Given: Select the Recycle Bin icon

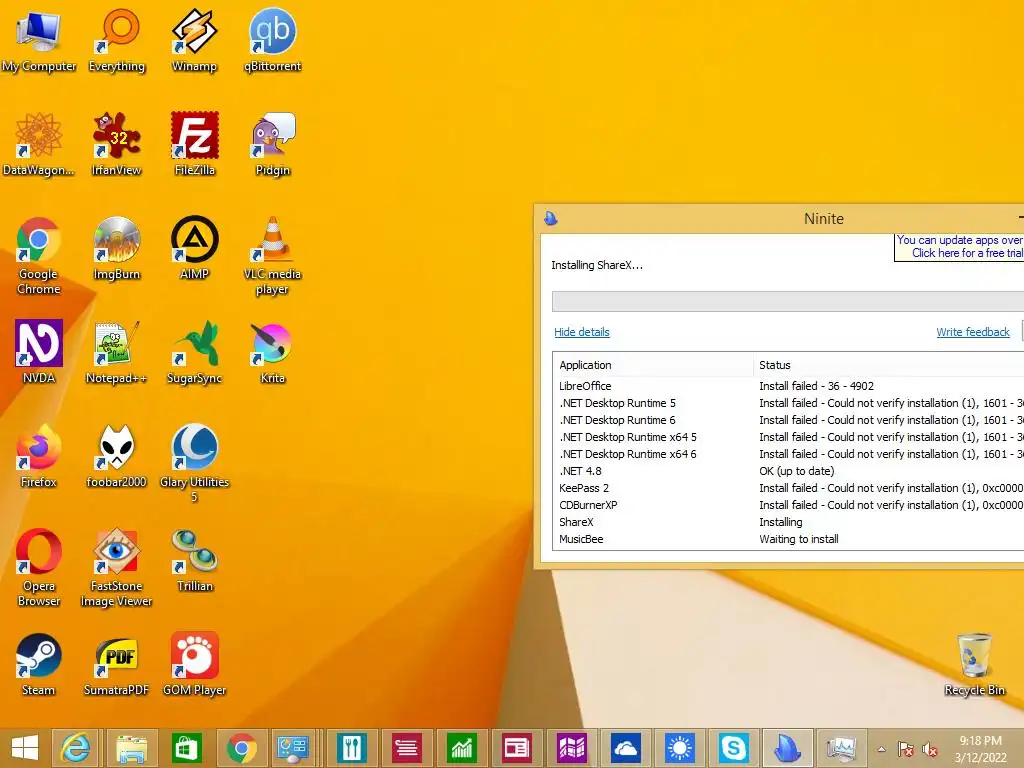Looking at the screenshot, I should [974, 664].
